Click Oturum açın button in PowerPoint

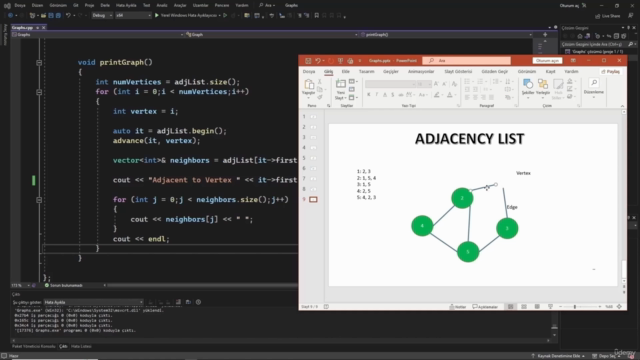click(547, 61)
